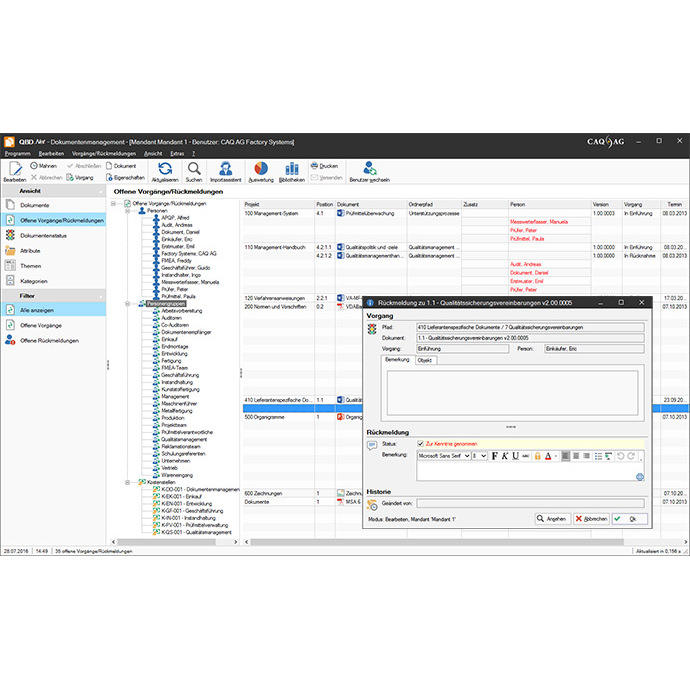
Task: Click the bullet list icon in the editor
Action: coord(598,456)
